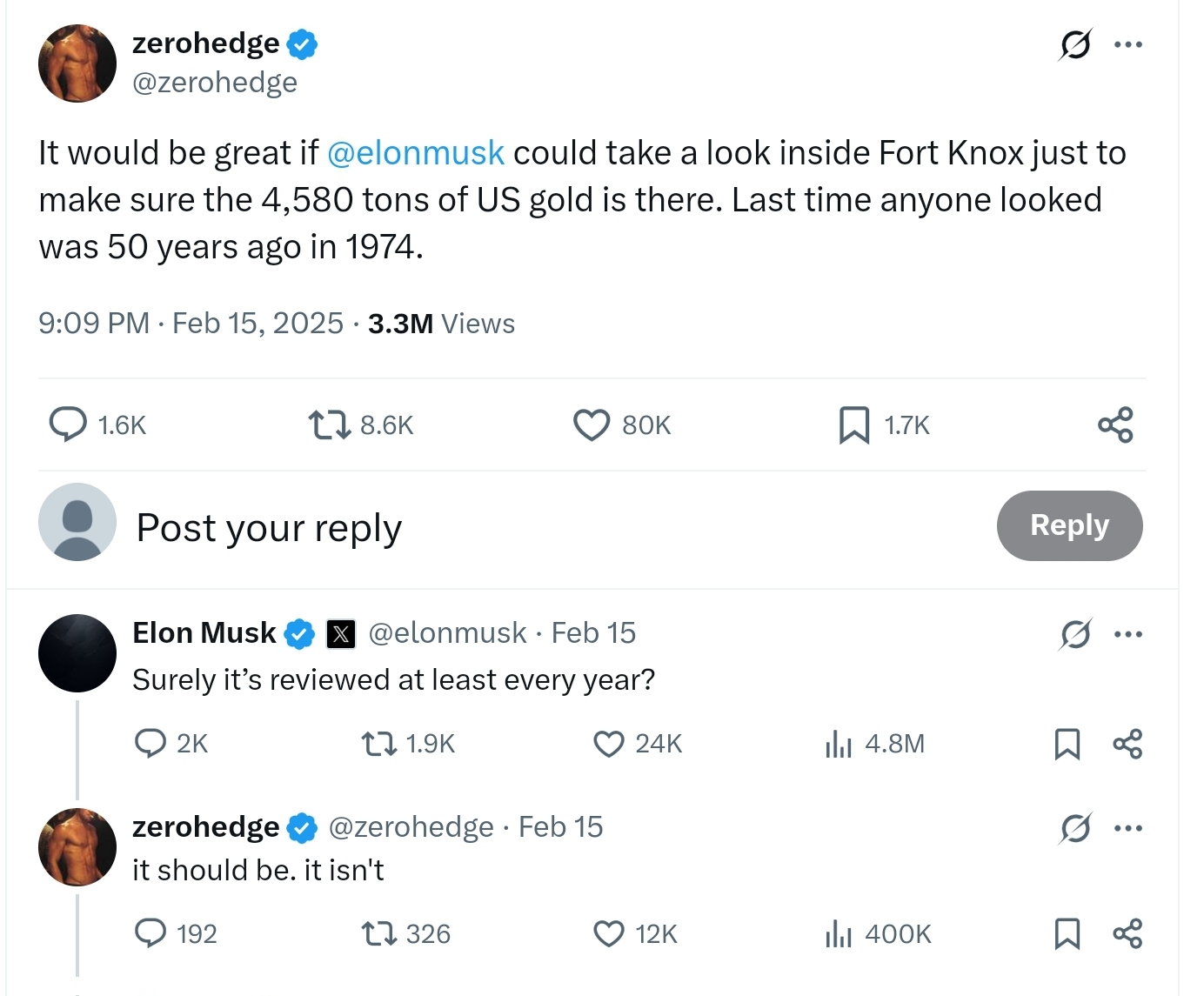
Task: Like Elon Musk's reply
Action: (x=608, y=745)
